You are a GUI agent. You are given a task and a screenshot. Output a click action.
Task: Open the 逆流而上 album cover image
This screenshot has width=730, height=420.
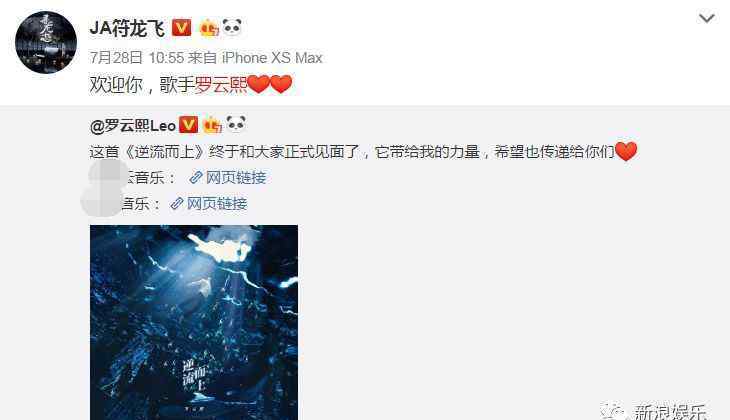[194, 322]
